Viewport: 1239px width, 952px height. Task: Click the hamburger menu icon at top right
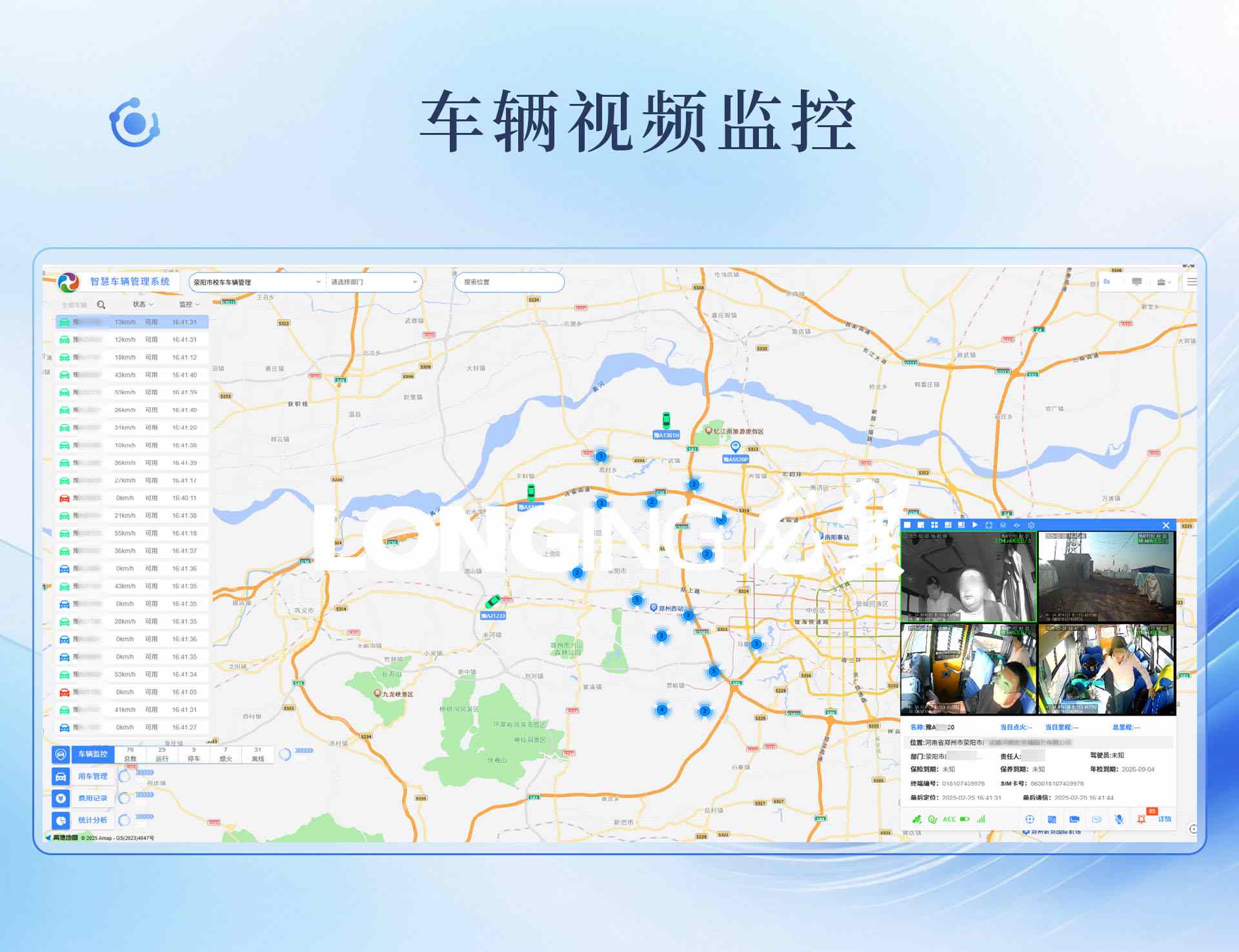tap(1191, 282)
